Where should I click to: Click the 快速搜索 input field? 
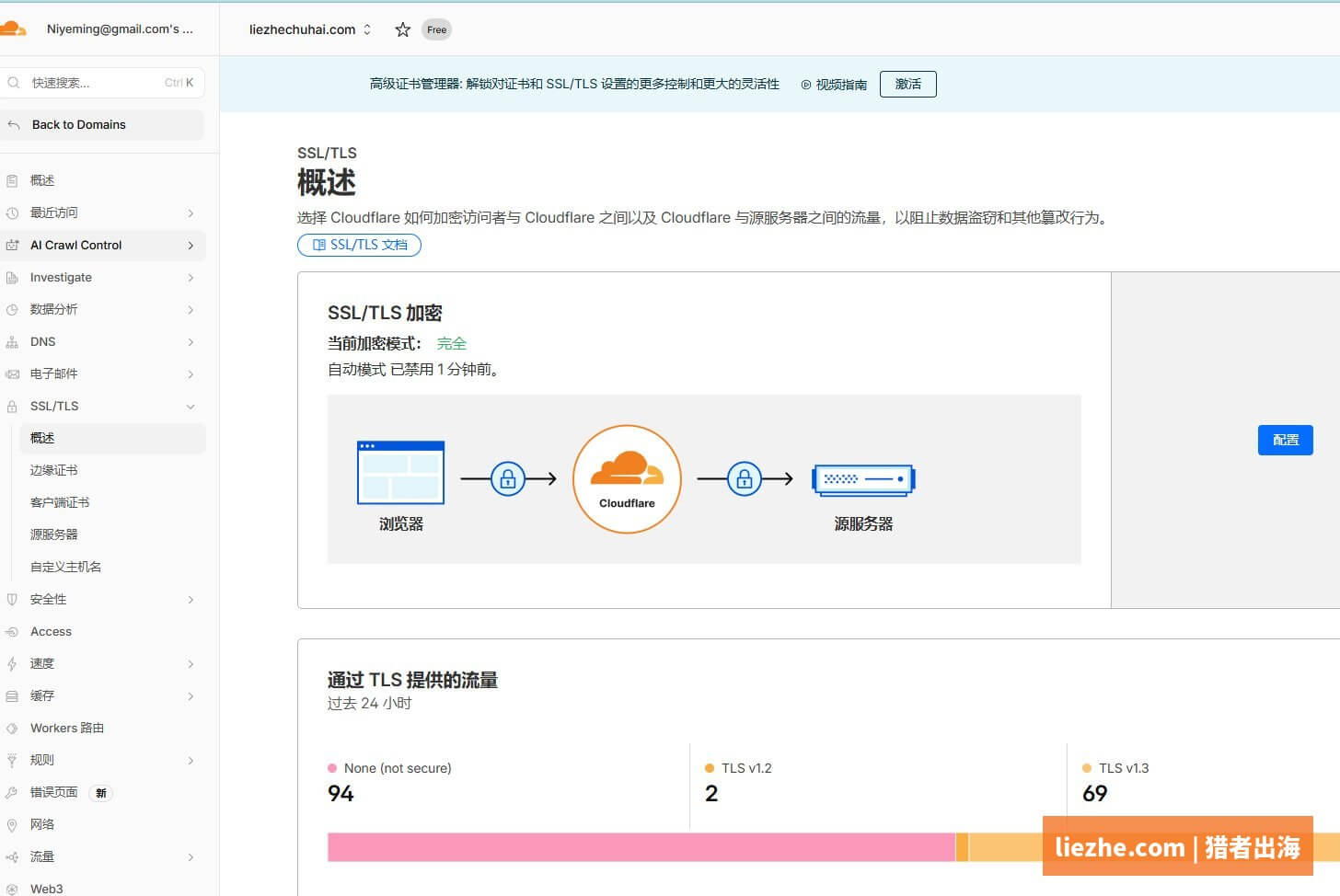(102, 83)
